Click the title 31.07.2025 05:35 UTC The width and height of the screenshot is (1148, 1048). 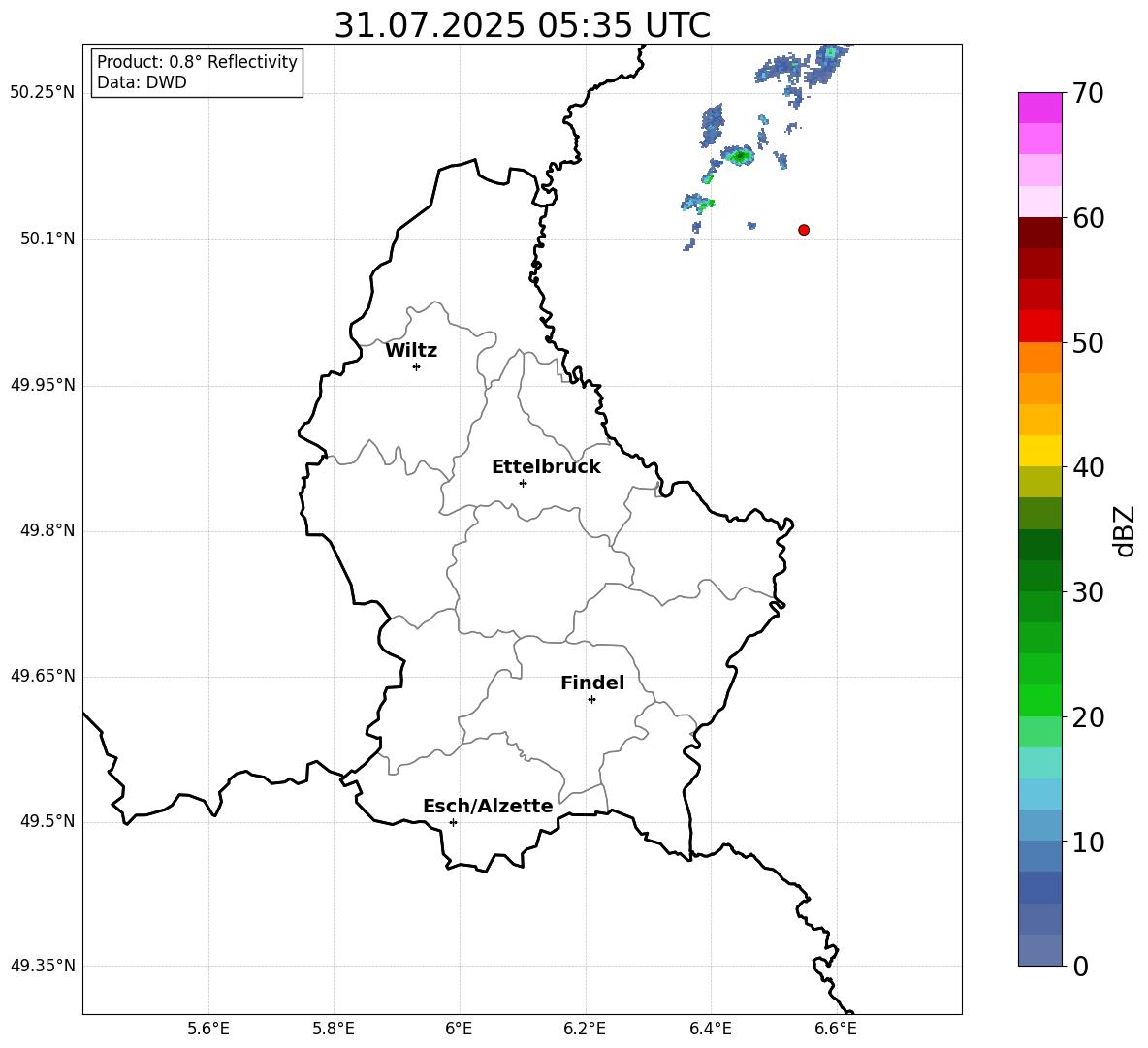click(523, 25)
